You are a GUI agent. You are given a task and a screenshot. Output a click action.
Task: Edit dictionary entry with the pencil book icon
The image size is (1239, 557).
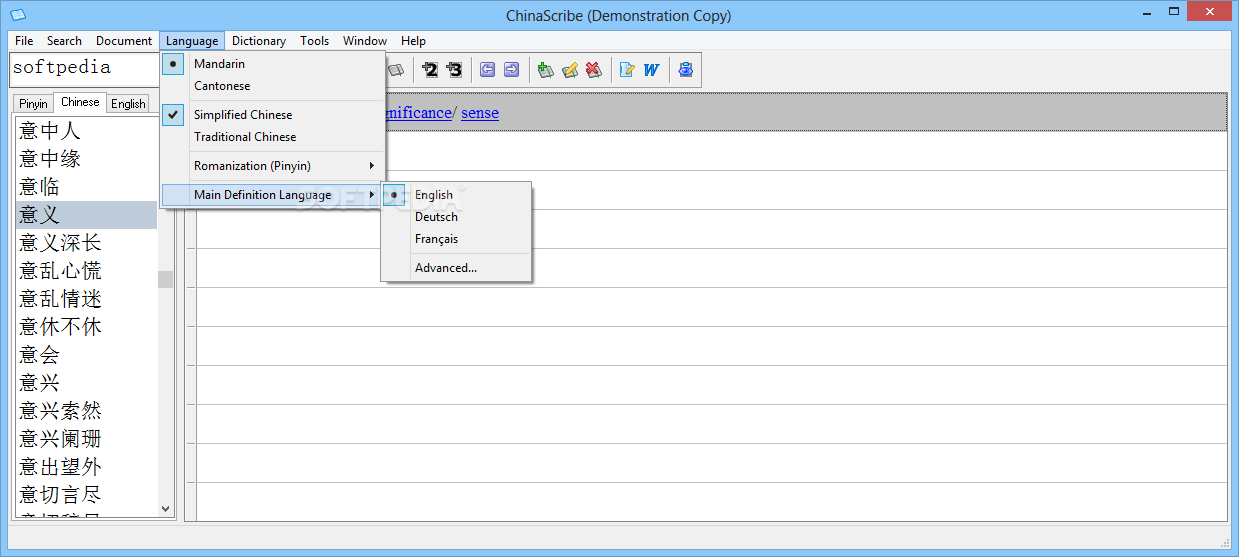click(x=570, y=70)
